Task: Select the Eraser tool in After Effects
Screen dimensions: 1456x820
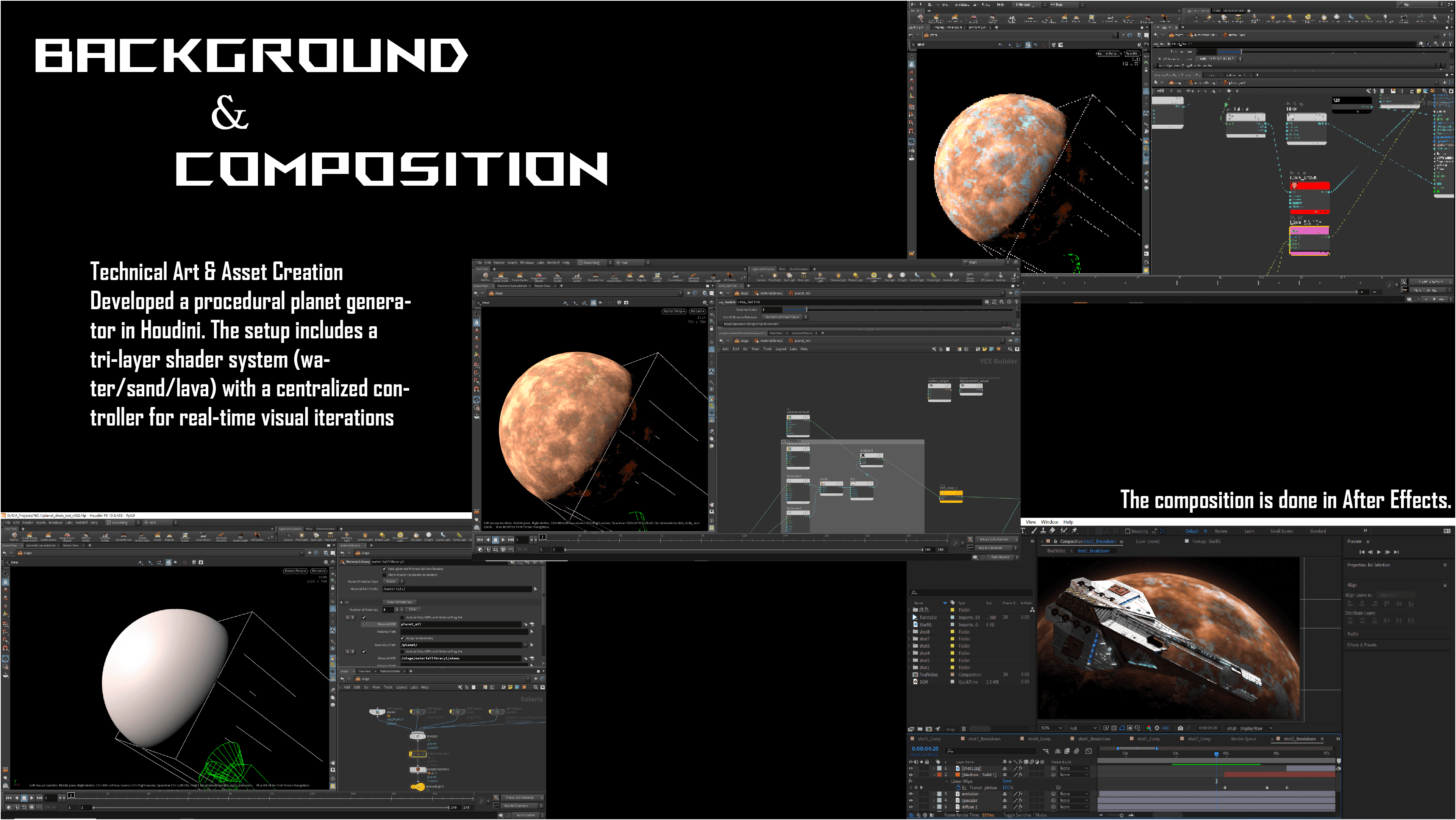Action: click(1053, 531)
